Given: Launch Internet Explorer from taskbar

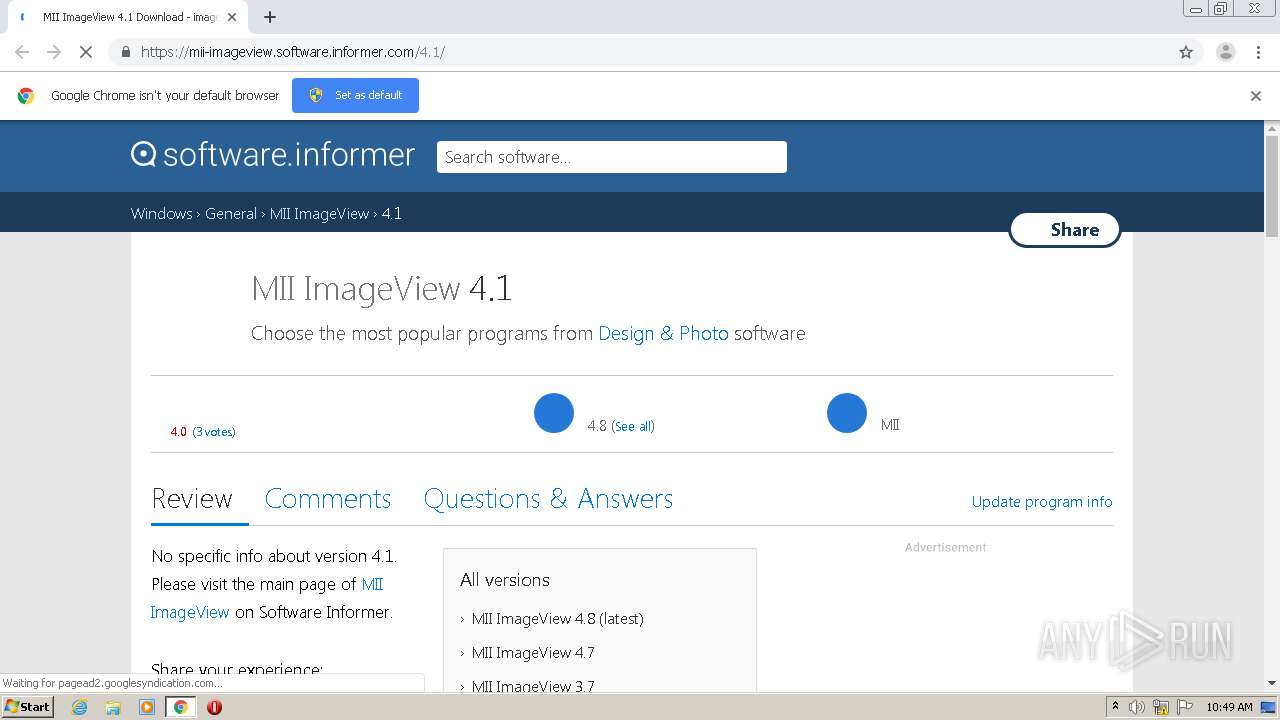Looking at the screenshot, I should [80, 707].
